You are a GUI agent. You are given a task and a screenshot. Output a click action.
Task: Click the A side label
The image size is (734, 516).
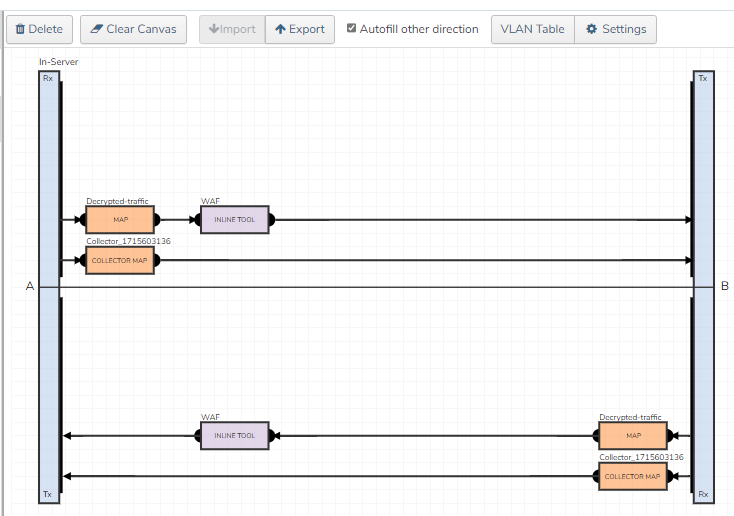point(30,286)
